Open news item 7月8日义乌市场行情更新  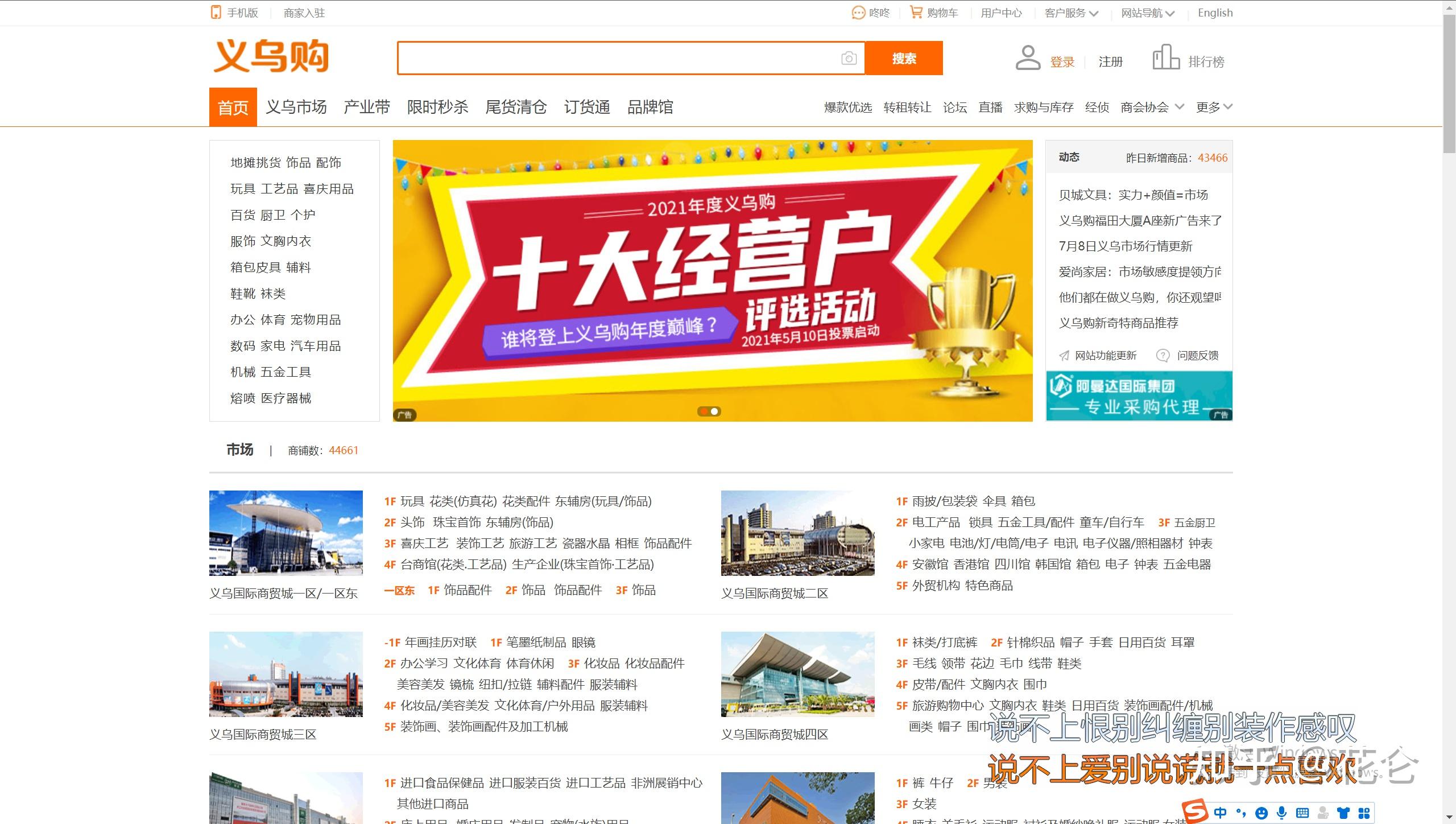click(1126, 246)
